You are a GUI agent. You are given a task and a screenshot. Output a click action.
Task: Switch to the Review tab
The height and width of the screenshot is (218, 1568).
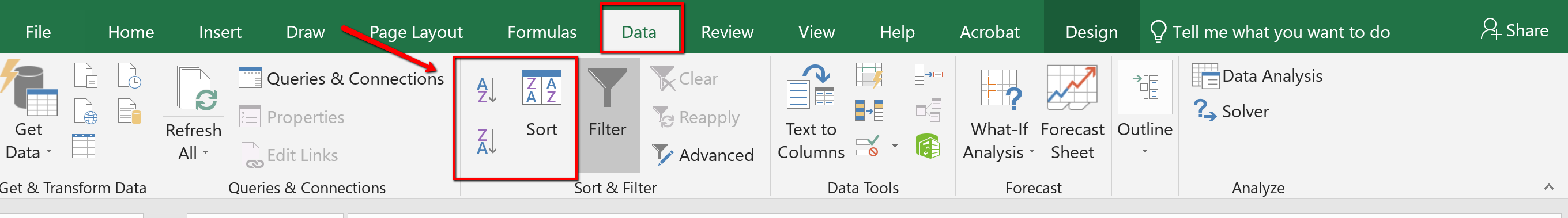click(x=727, y=32)
